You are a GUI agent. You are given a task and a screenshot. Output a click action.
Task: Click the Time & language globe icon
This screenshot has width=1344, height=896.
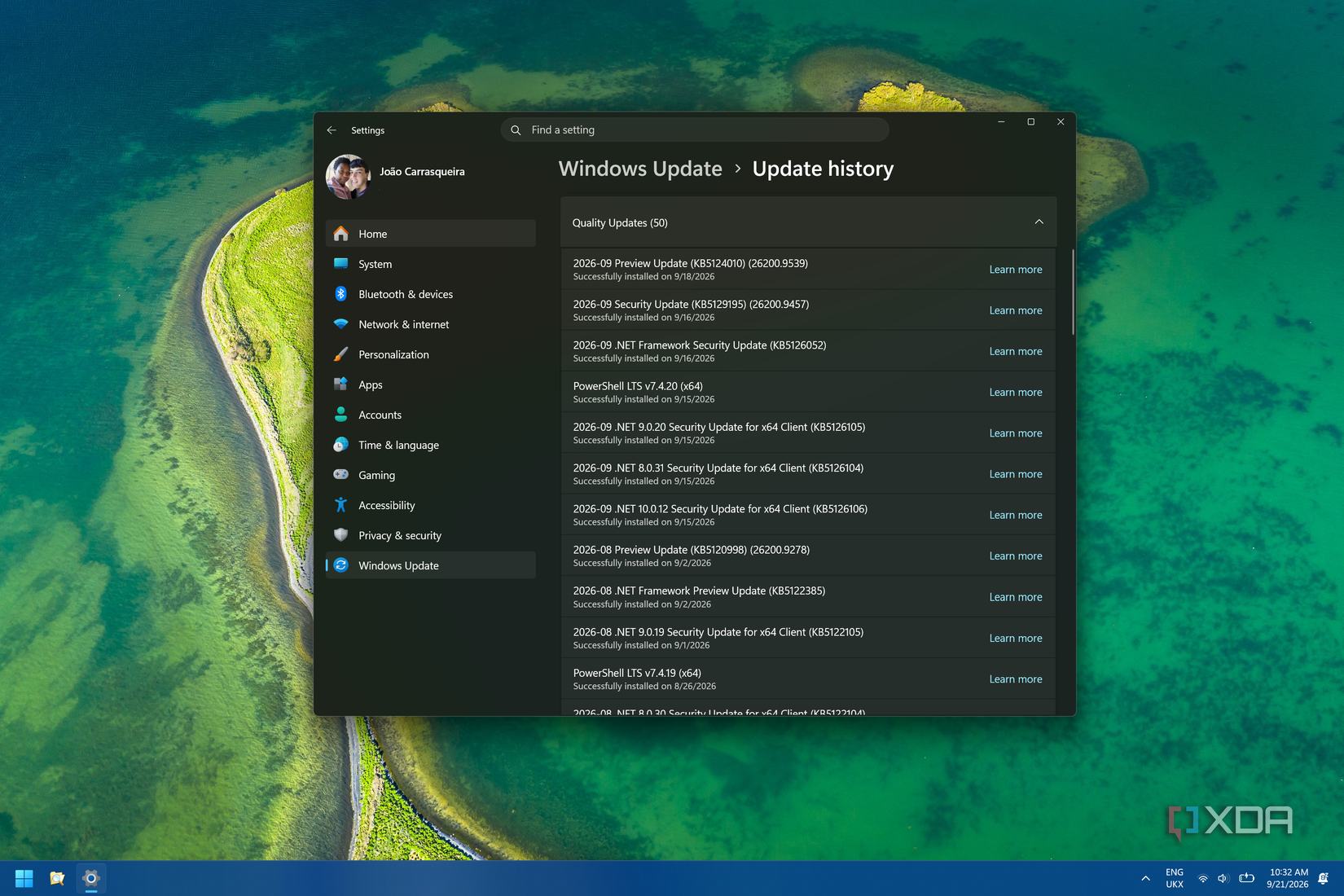click(341, 445)
